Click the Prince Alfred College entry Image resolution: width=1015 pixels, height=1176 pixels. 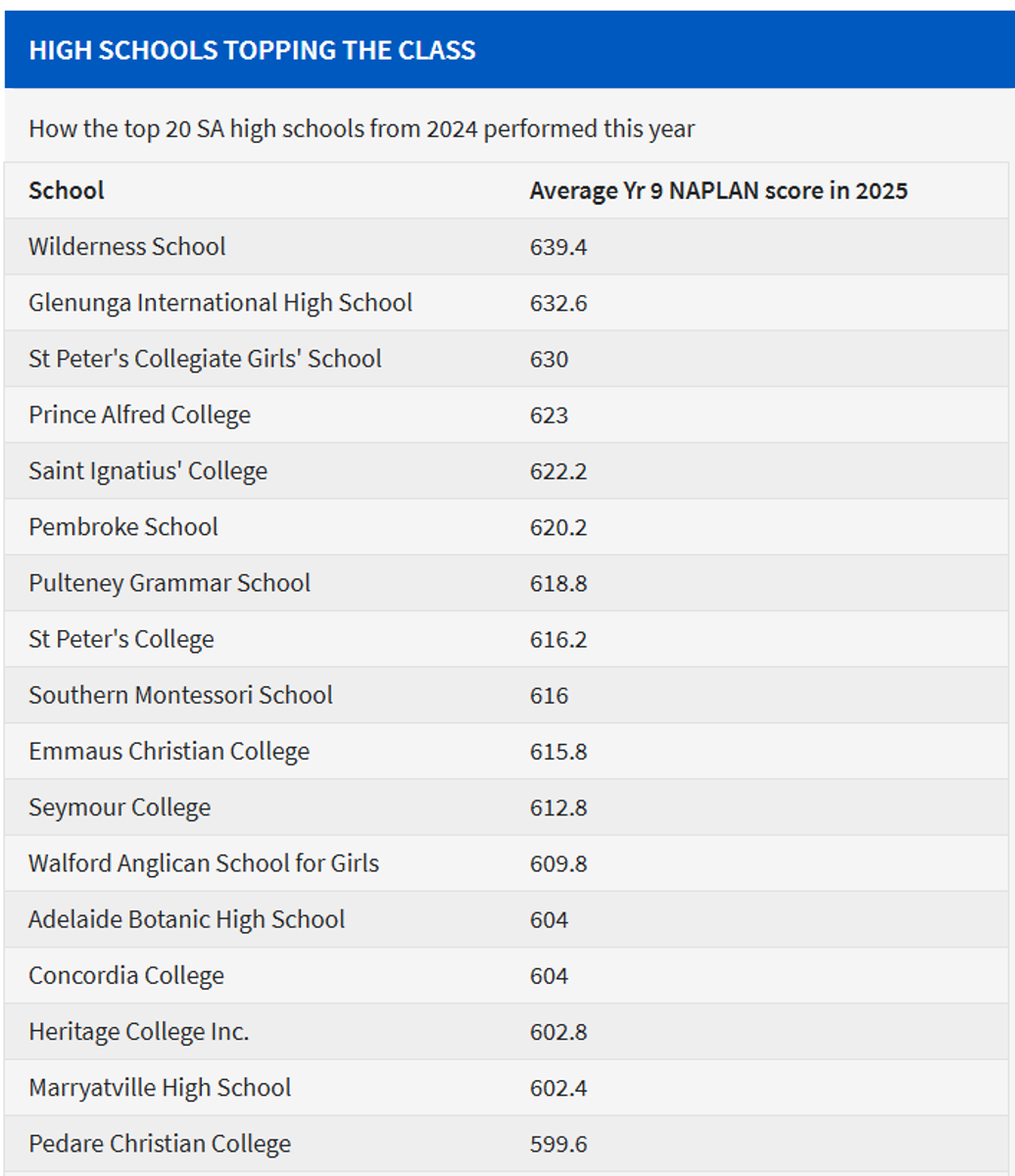point(139,415)
